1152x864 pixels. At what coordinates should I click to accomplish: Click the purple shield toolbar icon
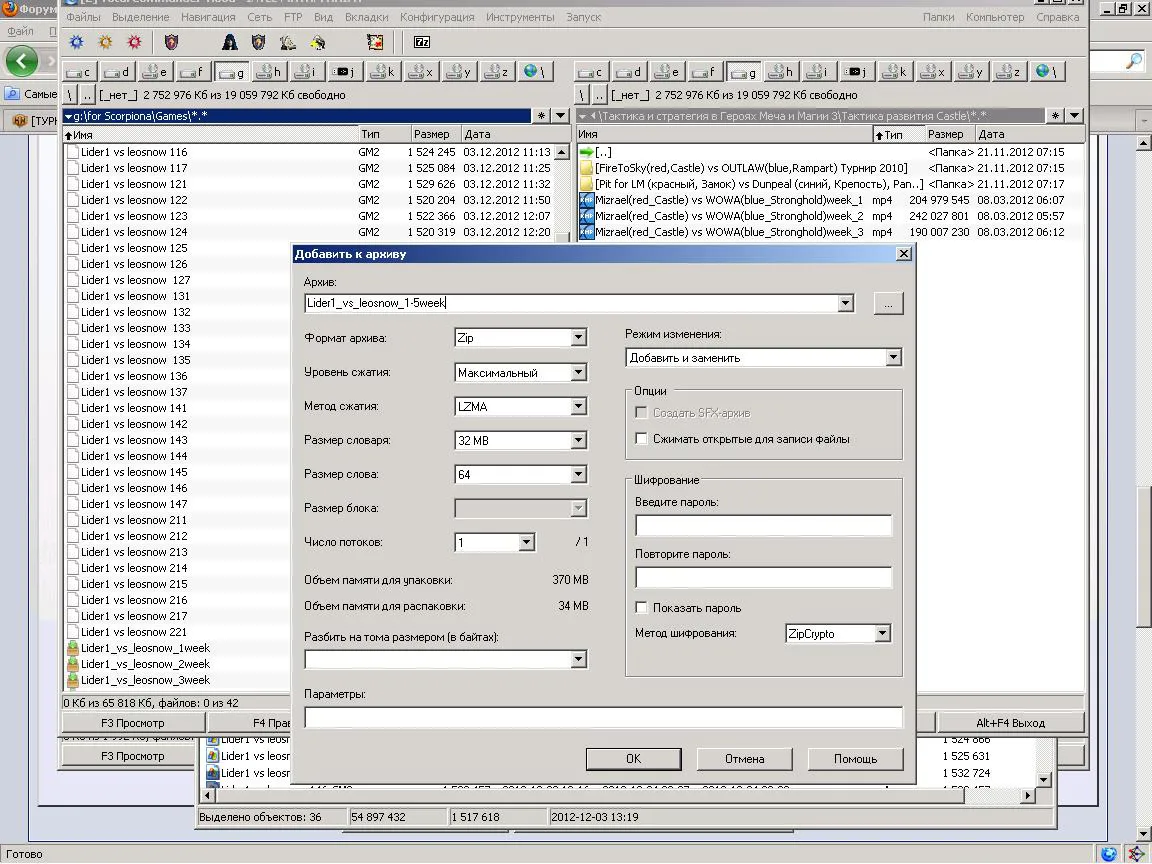point(171,42)
